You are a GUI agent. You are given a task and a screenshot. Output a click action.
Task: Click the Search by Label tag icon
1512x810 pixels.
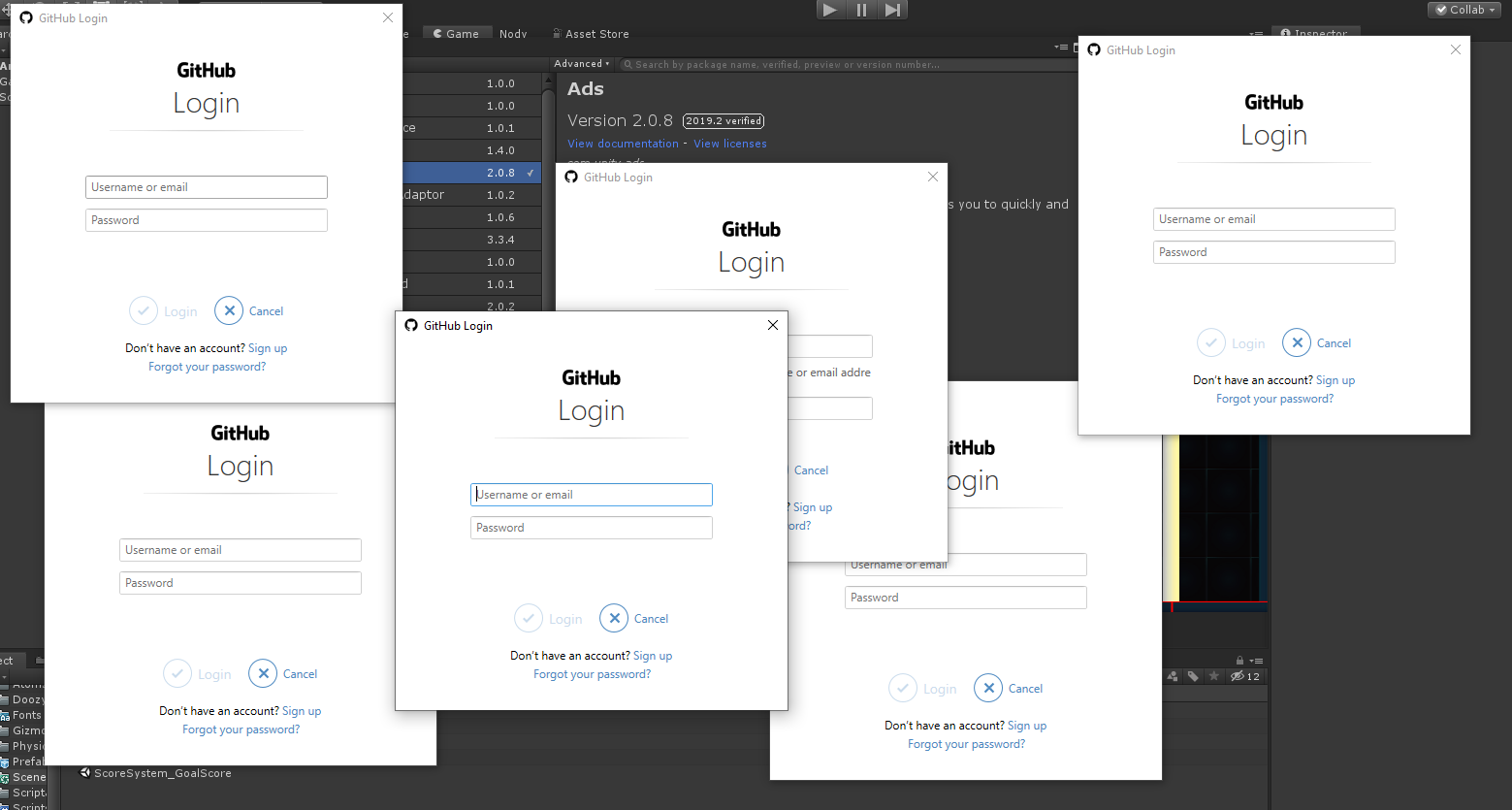(1193, 676)
